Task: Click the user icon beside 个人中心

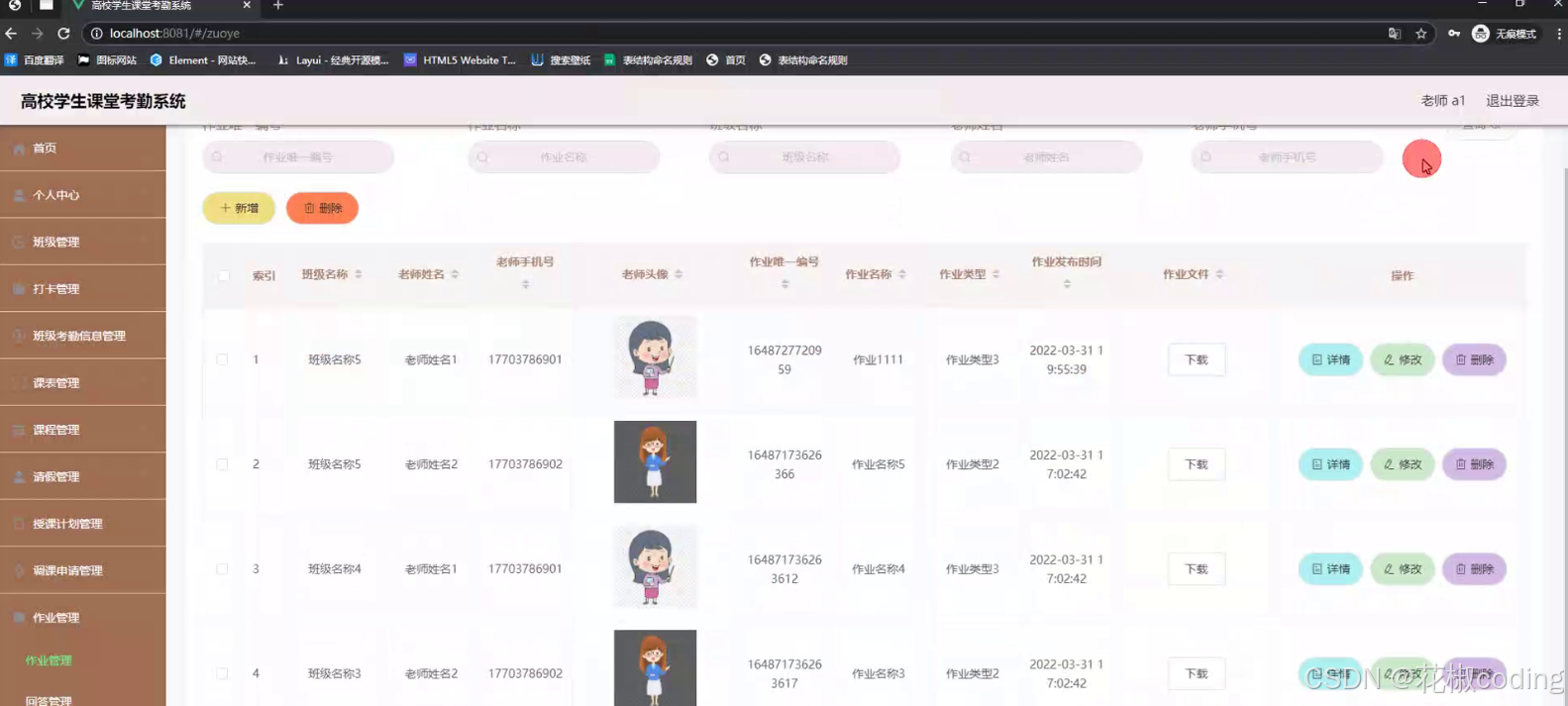Action: pos(19,195)
